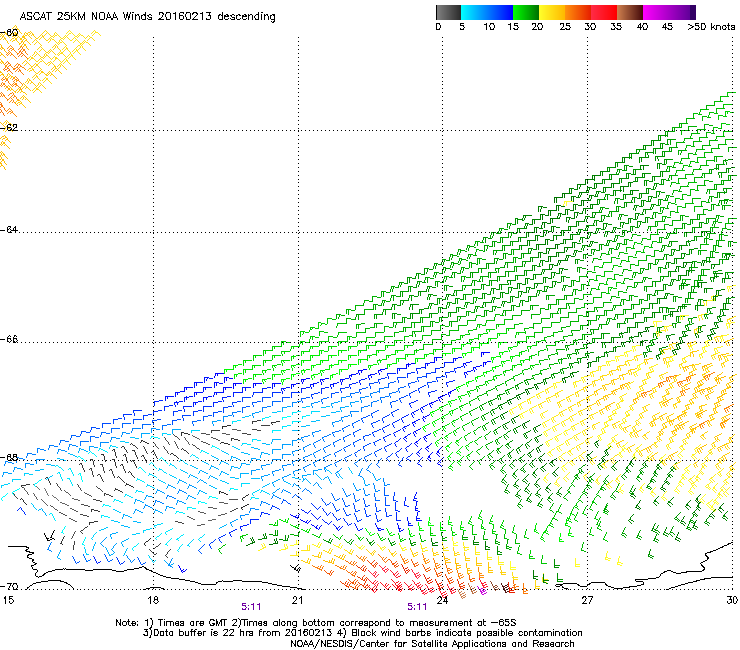The width and height of the screenshot is (740, 650).
Task: Click the '>50 knots' legend label
Action: [x=711, y=27]
